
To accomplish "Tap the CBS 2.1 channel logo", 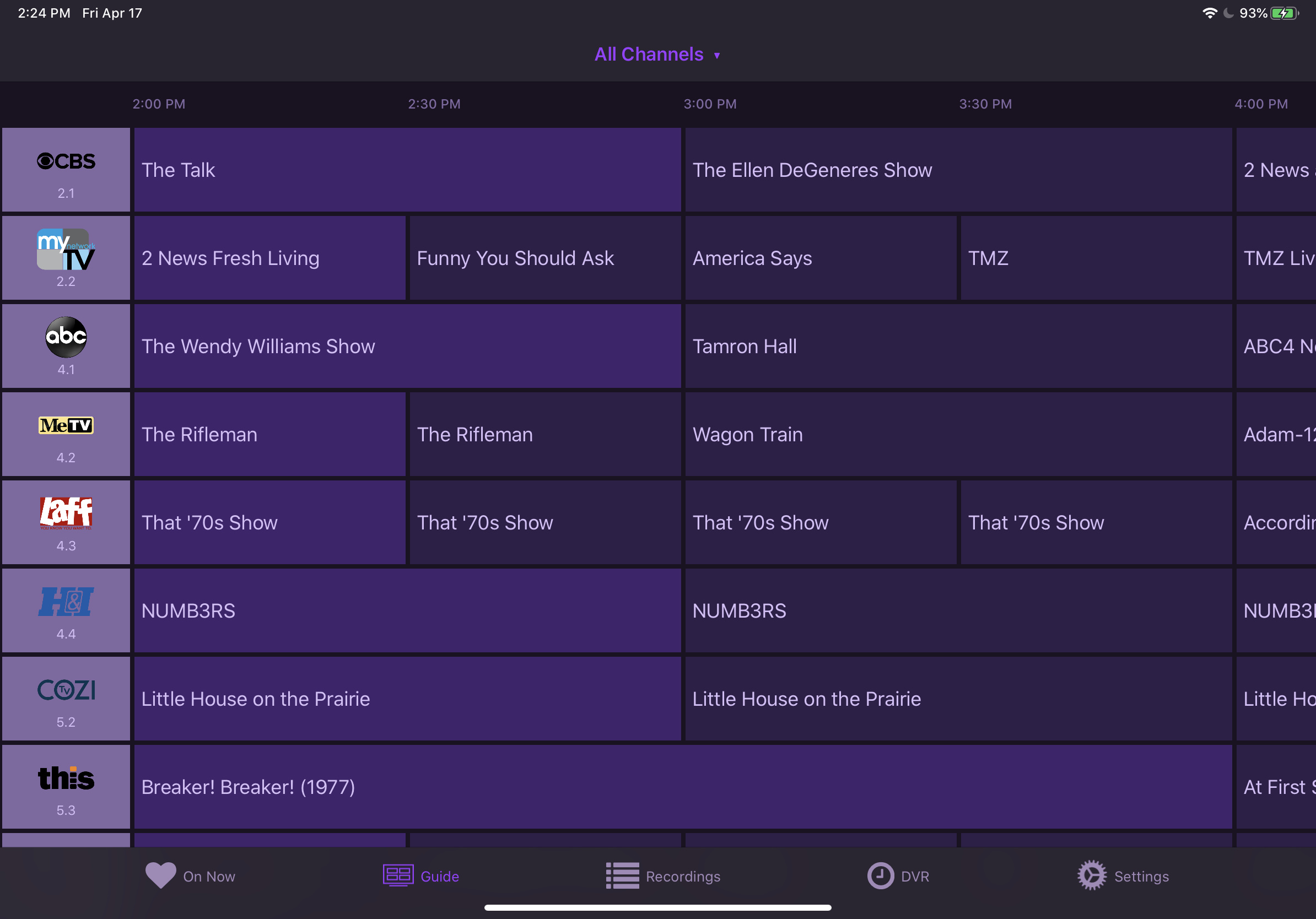I will click(66, 161).
